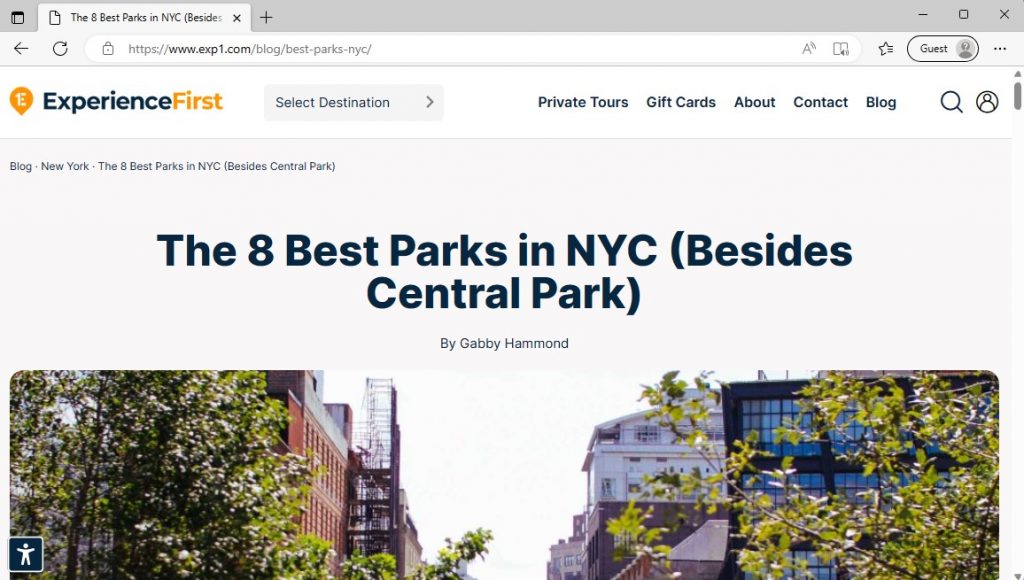The height and width of the screenshot is (580, 1024).
Task: Click the Blog breadcrumb link
Action: click(21, 166)
